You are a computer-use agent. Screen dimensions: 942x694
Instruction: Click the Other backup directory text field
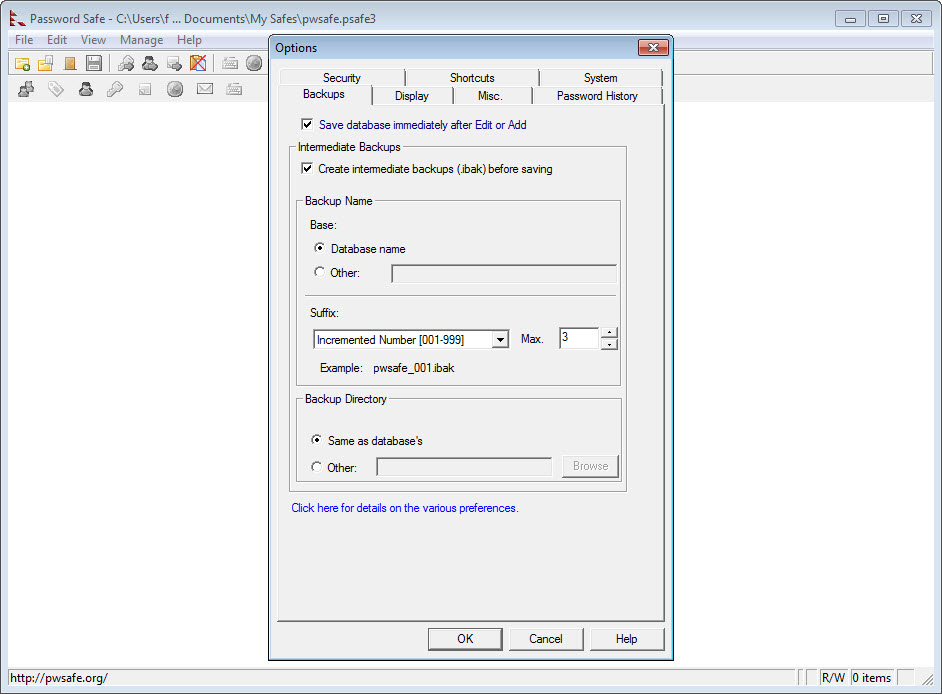(464, 467)
